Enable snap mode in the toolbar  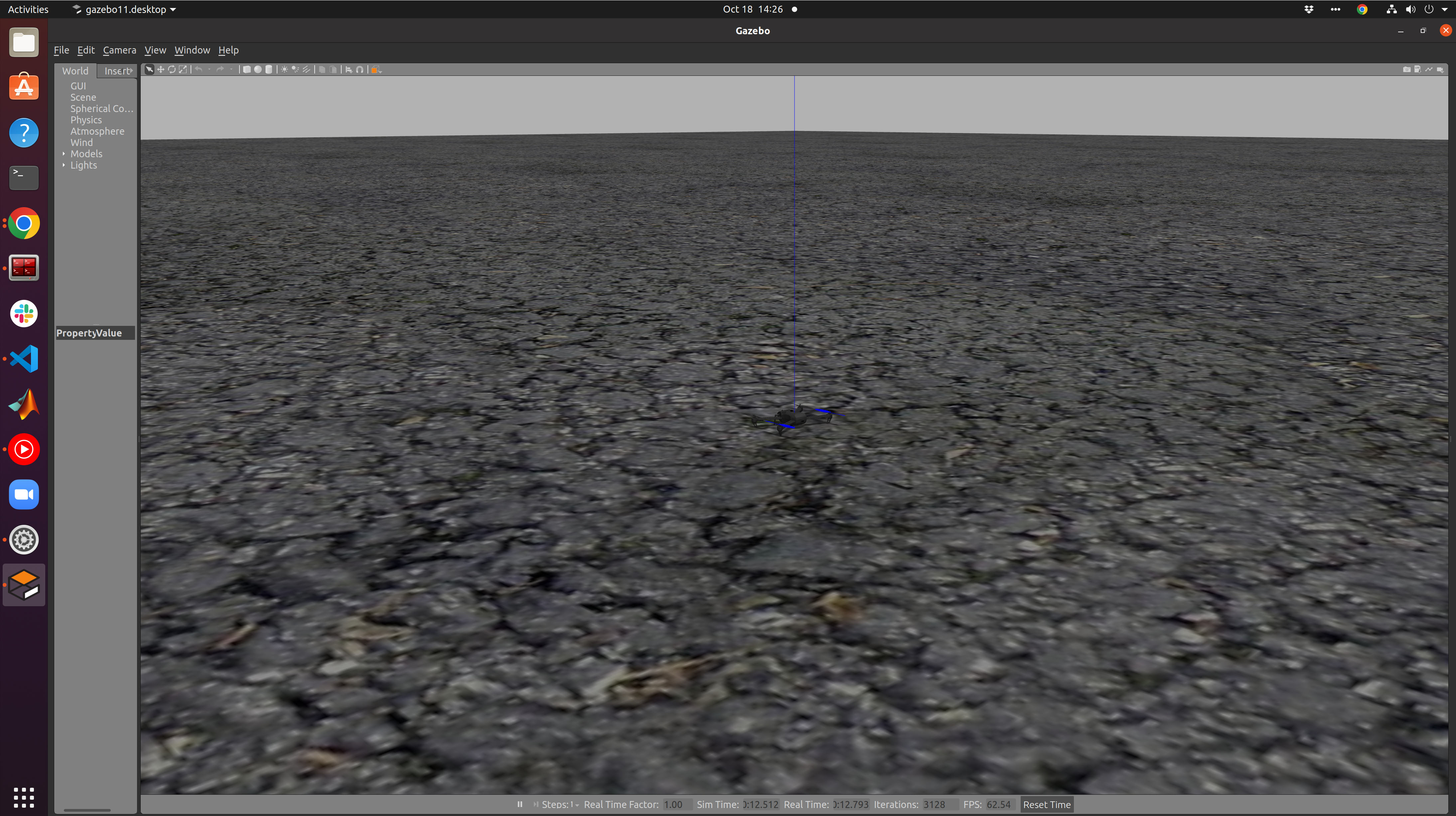tap(360, 69)
